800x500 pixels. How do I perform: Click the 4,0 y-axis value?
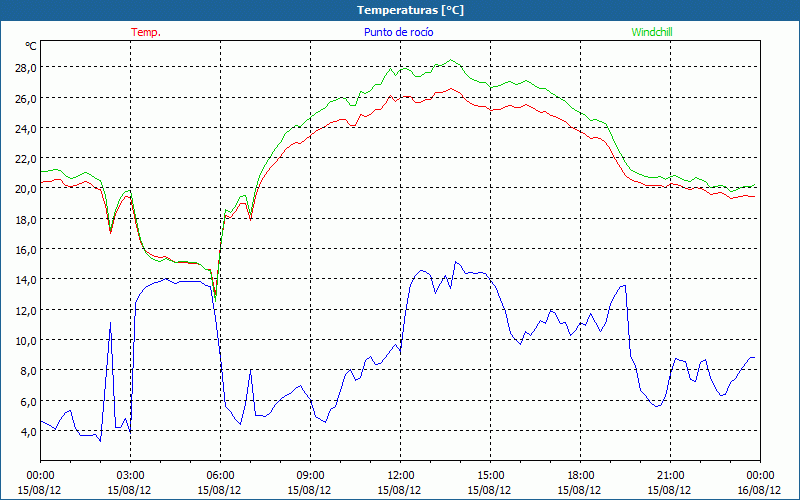tap(28, 432)
